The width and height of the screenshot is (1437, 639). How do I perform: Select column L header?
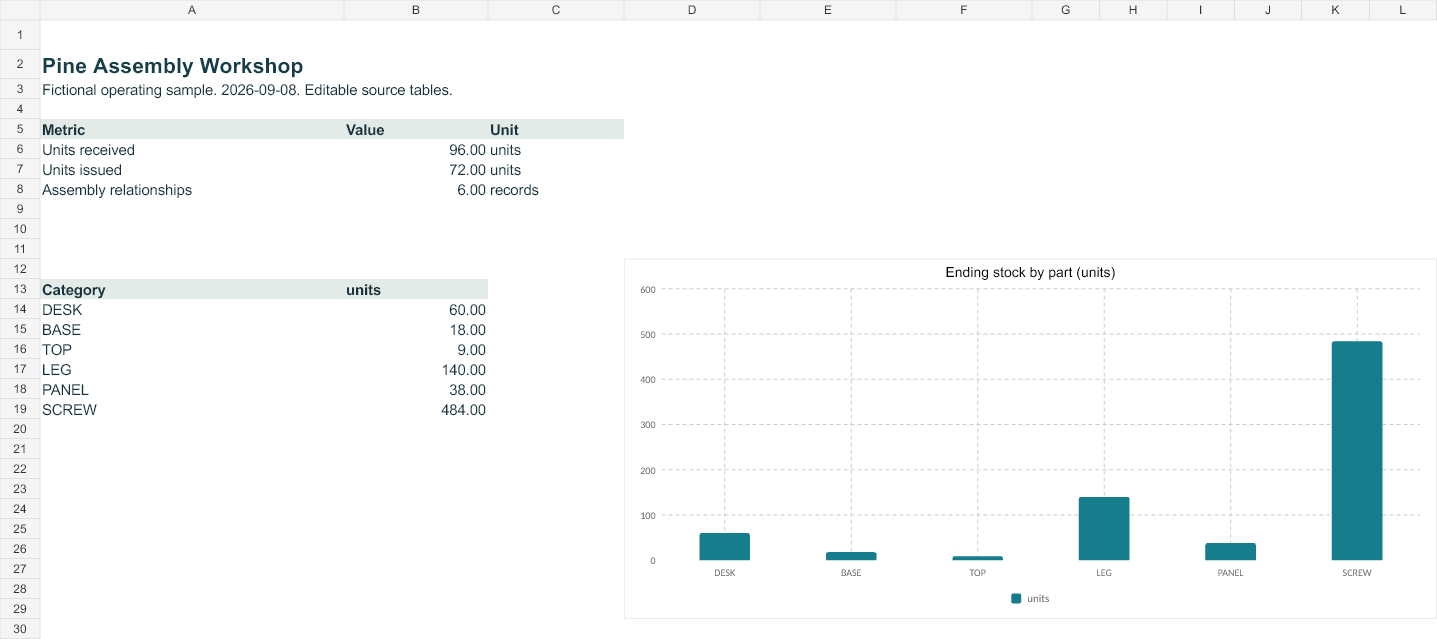(1403, 10)
